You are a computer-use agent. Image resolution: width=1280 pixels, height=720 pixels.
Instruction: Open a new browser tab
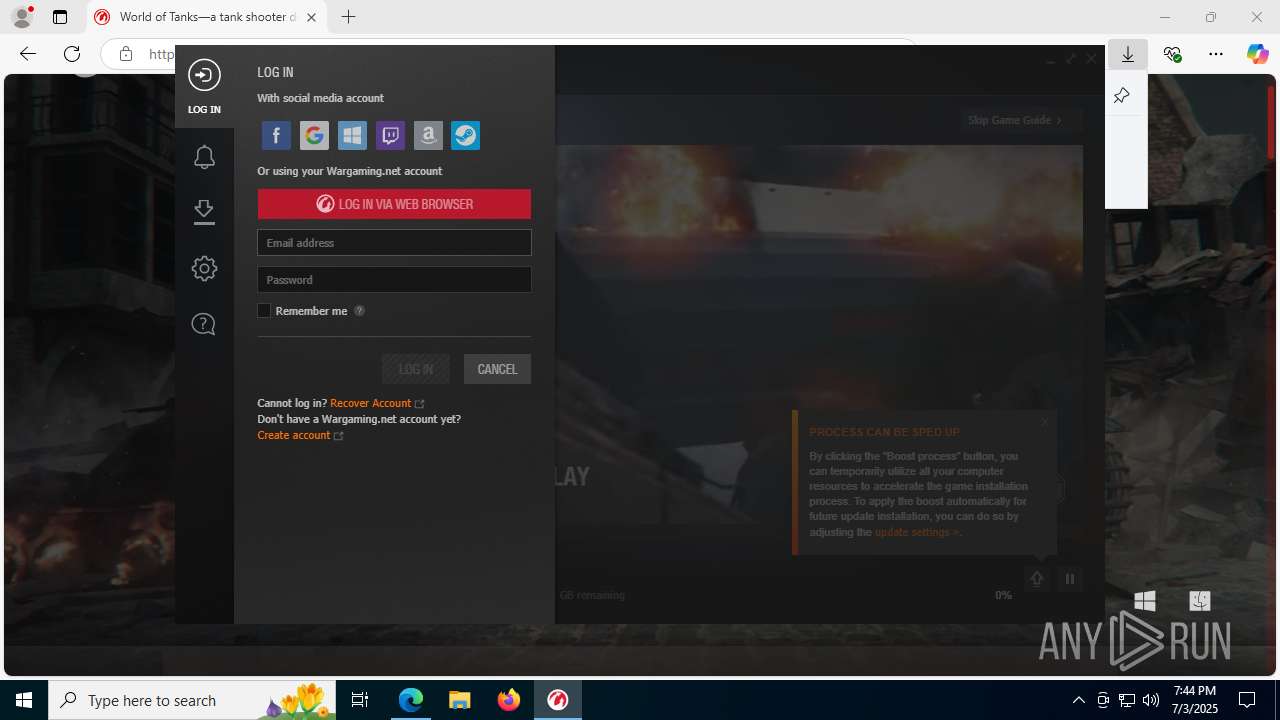[348, 17]
